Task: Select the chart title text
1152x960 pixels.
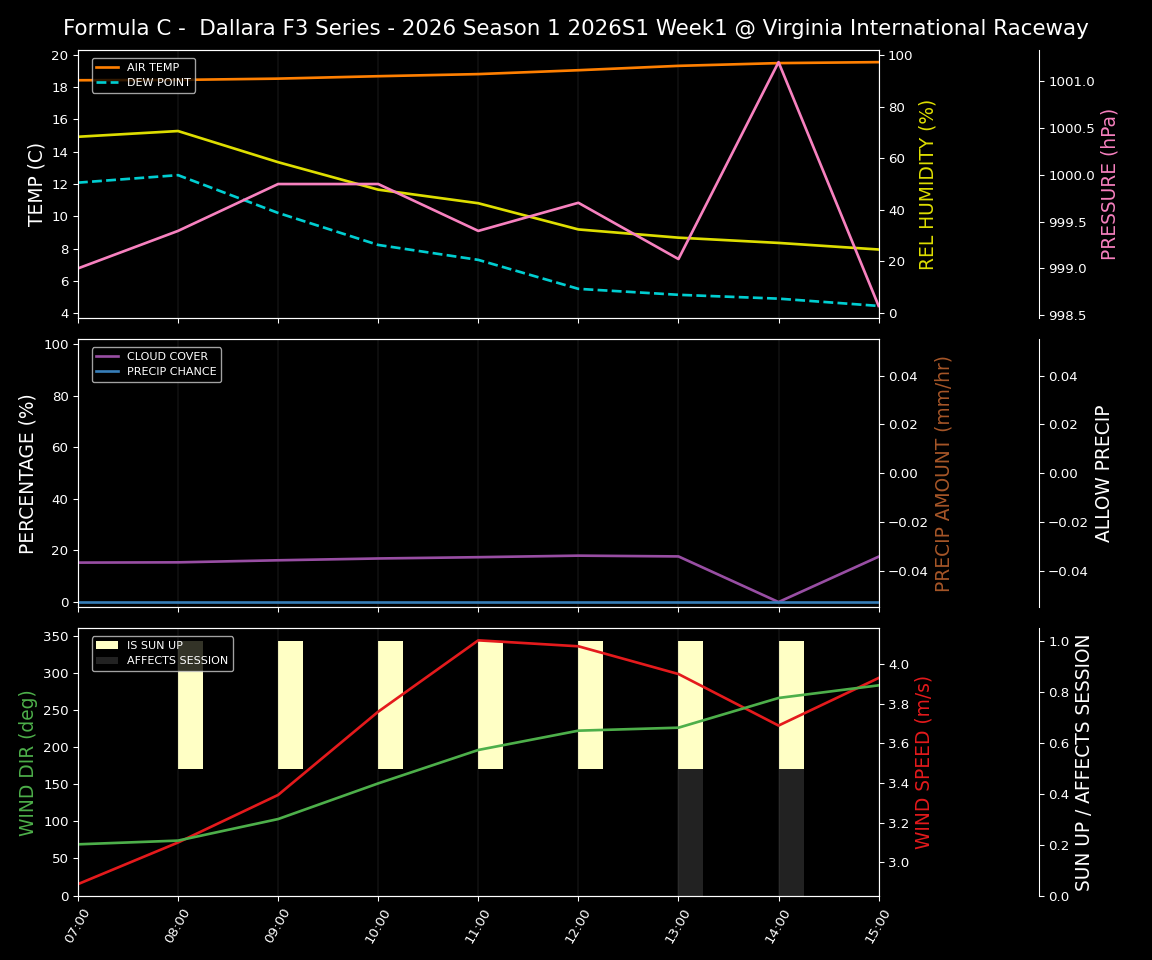Action: coord(576,27)
